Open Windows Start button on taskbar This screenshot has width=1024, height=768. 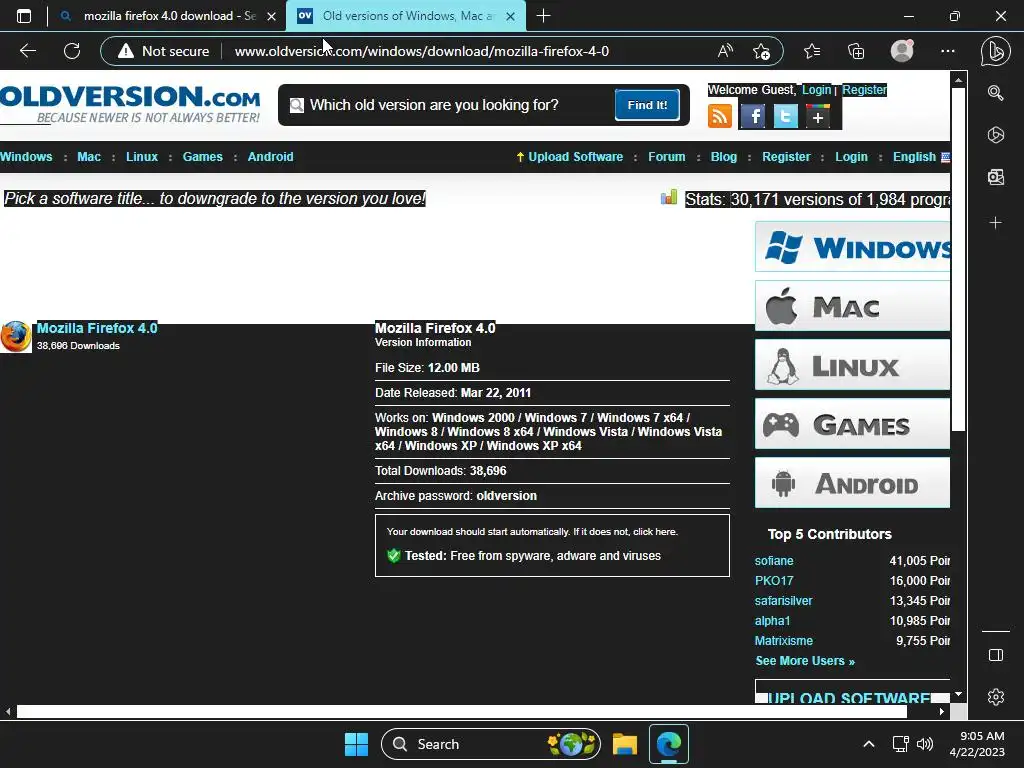356,744
